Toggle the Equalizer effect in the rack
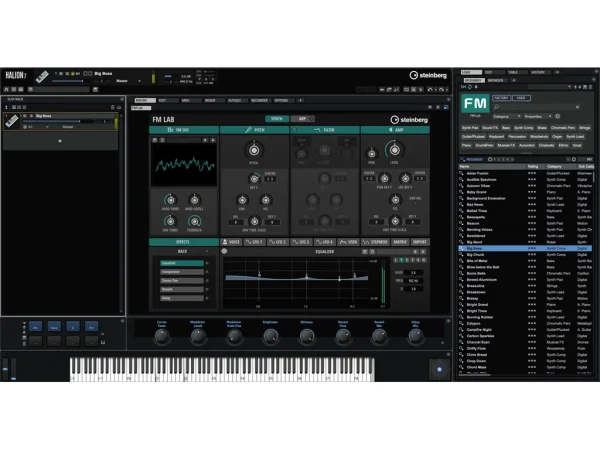This screenshot has width=600, height=450. tap(207, 264)
